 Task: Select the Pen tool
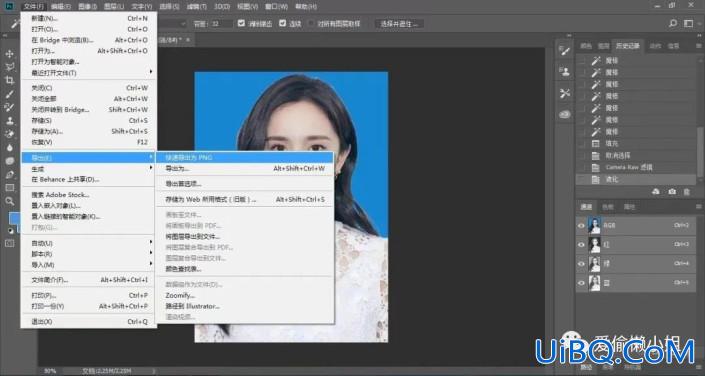pyautogui.click(x=9, y=175)
